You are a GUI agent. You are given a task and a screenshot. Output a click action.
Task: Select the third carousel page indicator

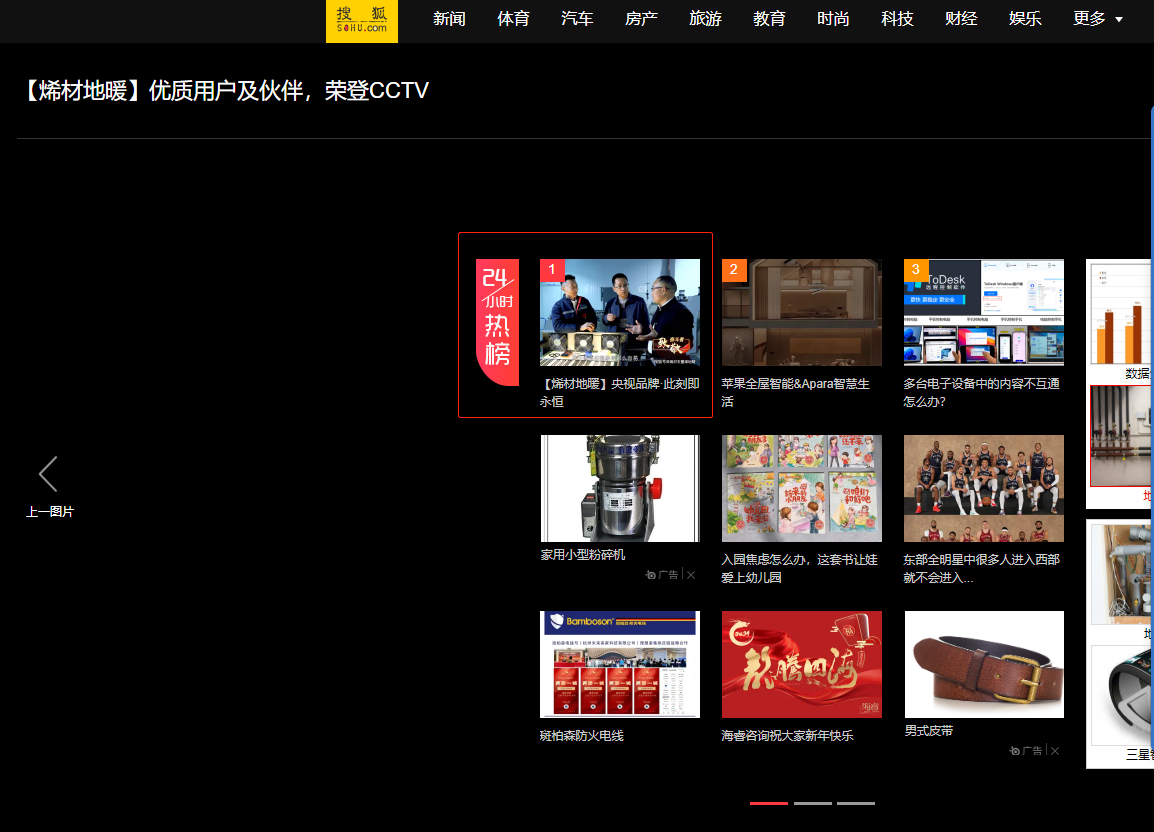click(856, 803)
